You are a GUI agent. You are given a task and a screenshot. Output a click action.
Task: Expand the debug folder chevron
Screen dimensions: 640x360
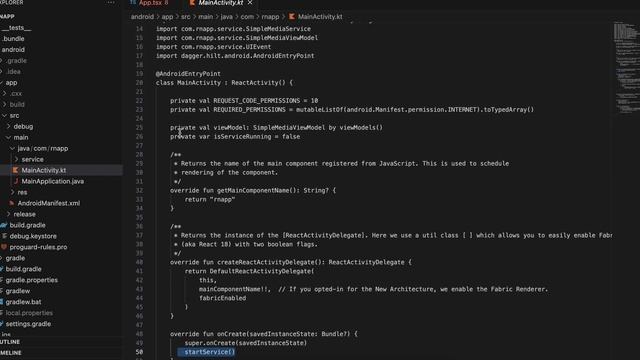tap(9, 127)
